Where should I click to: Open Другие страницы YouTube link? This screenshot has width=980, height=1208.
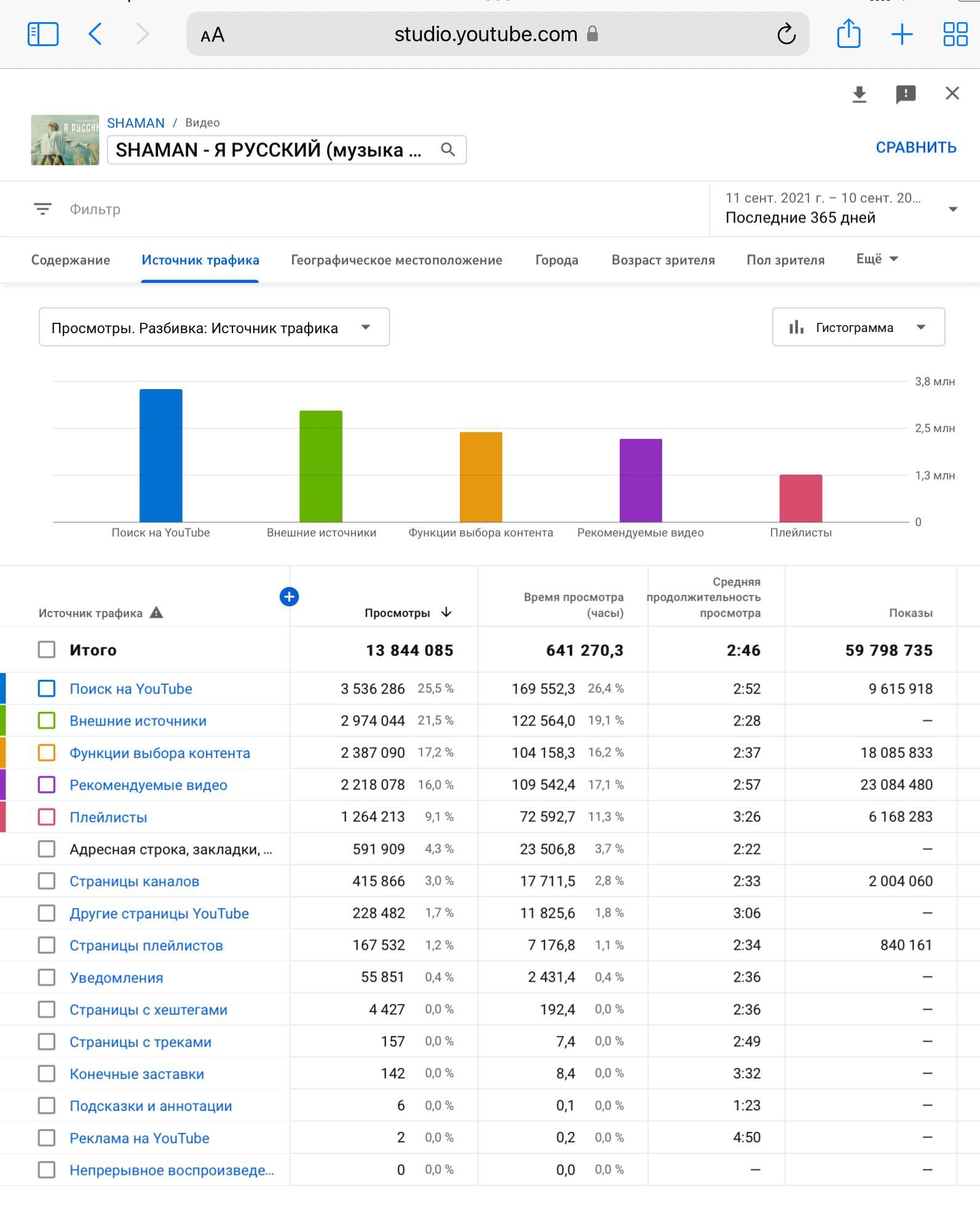[159, 913]
